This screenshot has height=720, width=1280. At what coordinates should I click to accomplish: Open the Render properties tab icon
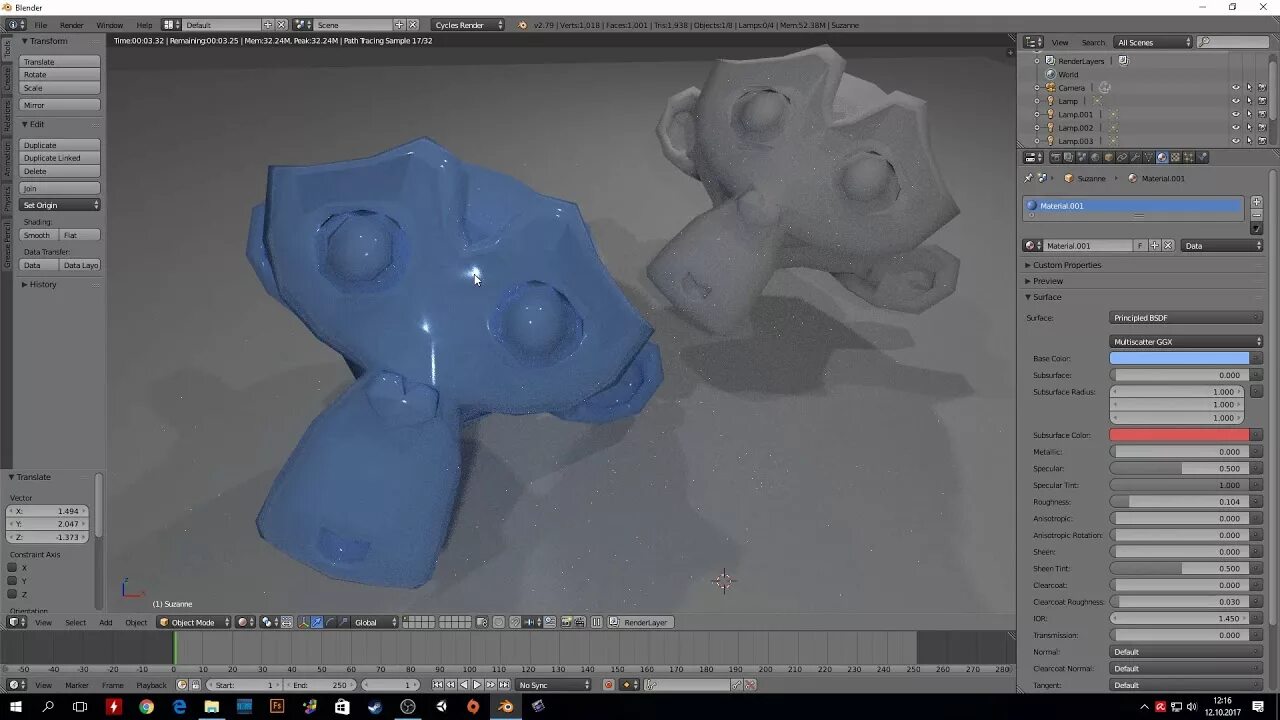click(1056, 157)
